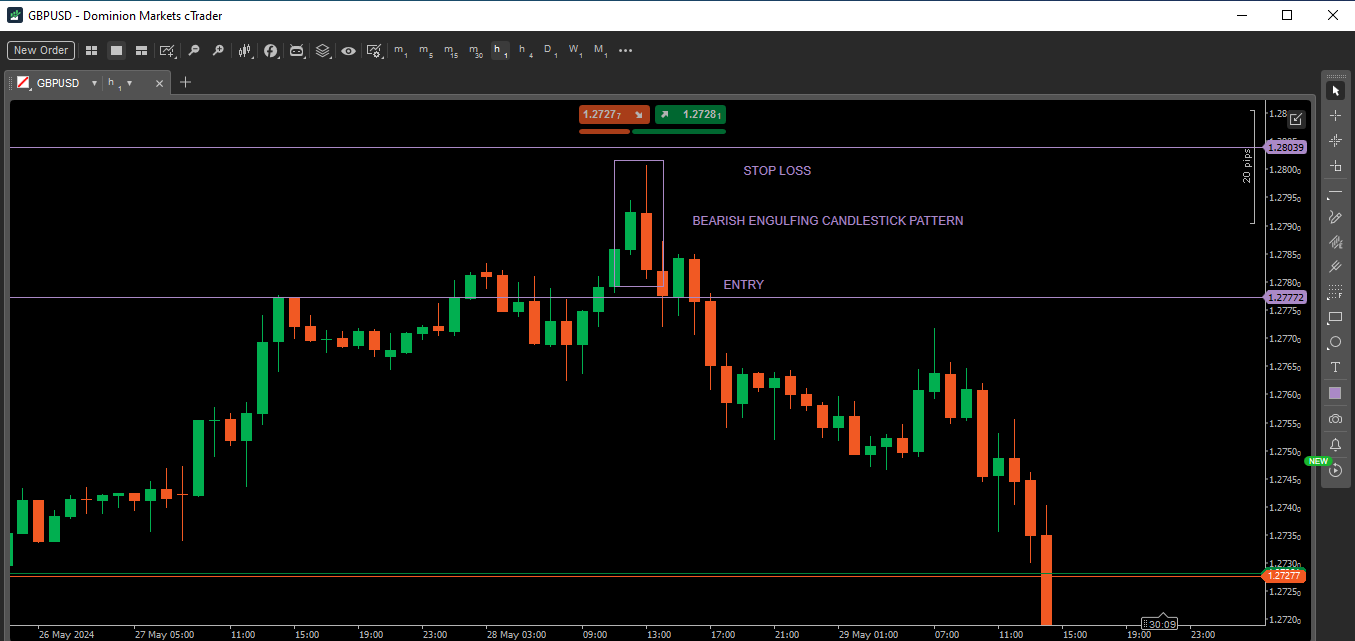Click the buy button at 1.2728
The image size is (1355, 641).
coord(689,114)
